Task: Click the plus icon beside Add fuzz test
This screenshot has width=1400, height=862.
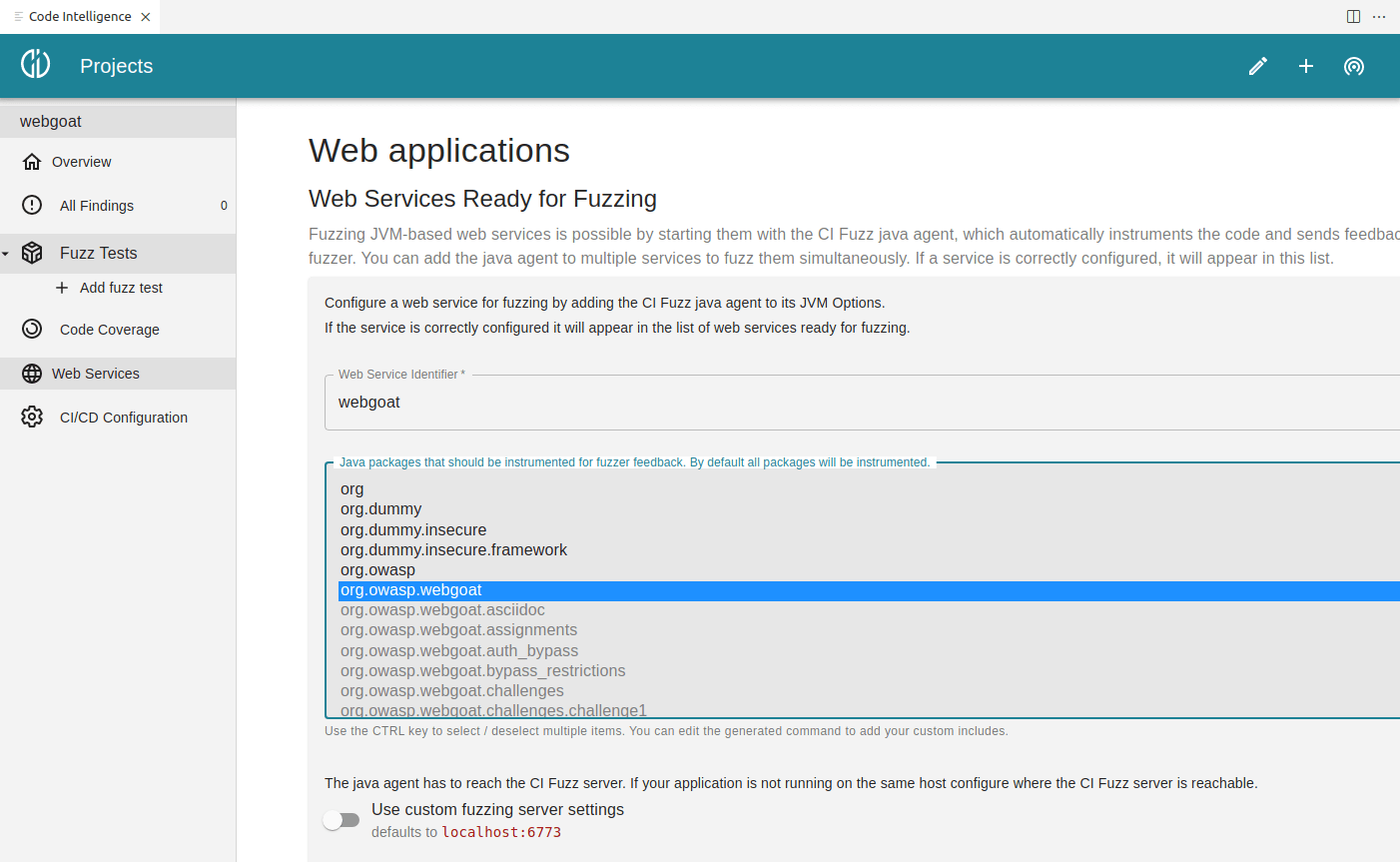Action: coord(62,288)
